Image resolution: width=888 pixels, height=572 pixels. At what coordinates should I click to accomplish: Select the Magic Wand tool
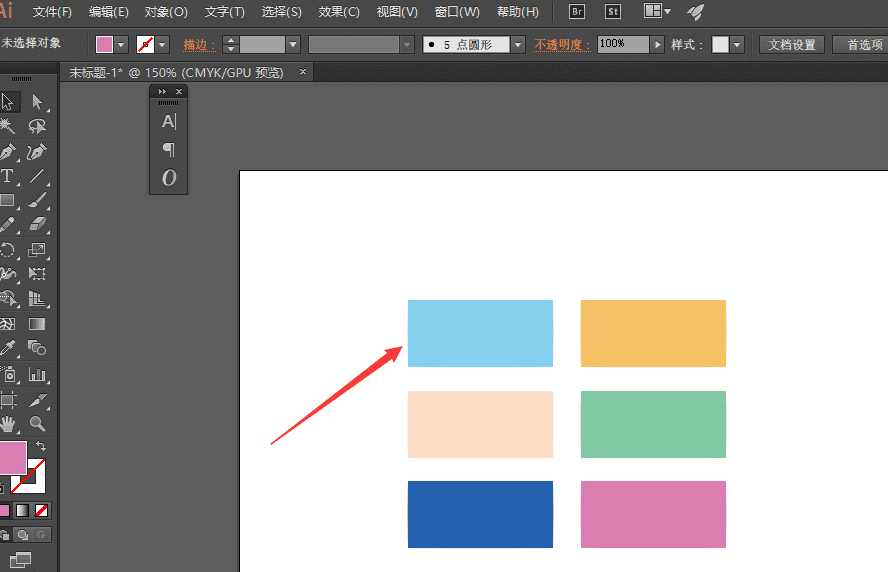pyautogui.click(x=8, y=127)
